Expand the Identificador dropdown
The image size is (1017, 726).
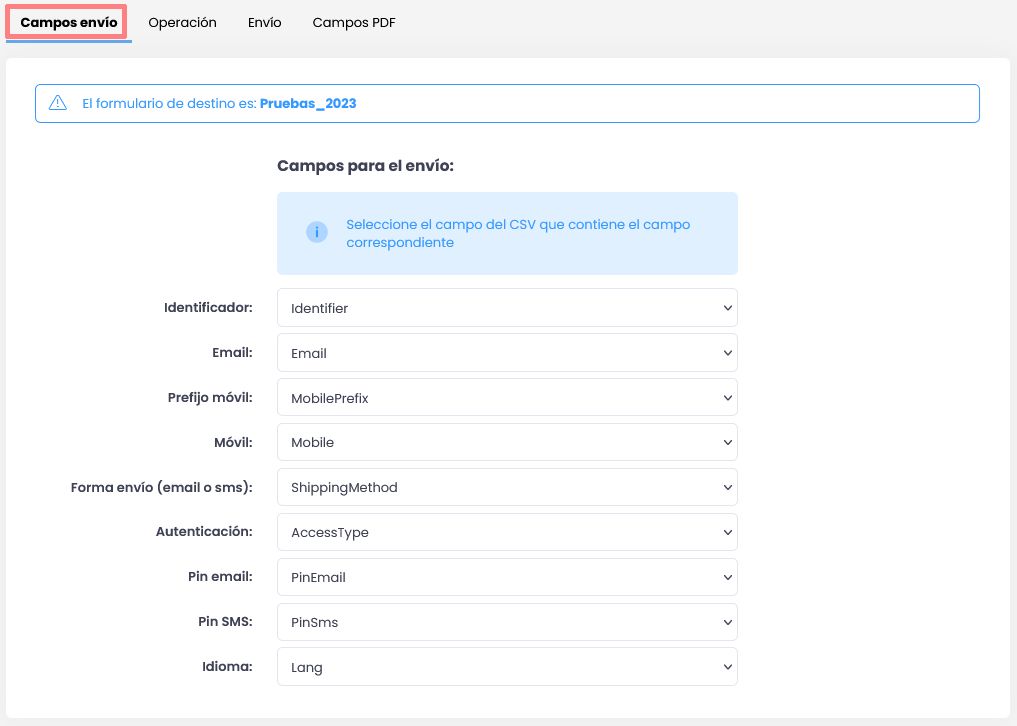click(507, 308)
